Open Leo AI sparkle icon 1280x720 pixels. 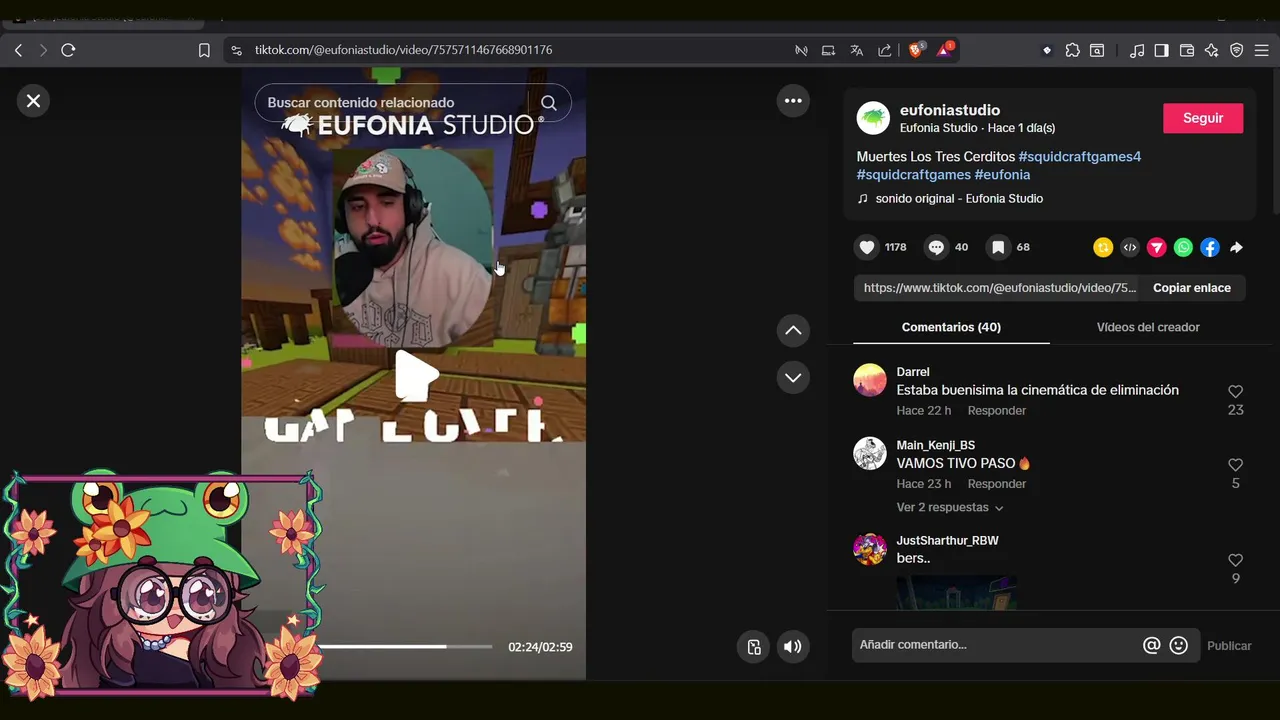coord(1212,50)
